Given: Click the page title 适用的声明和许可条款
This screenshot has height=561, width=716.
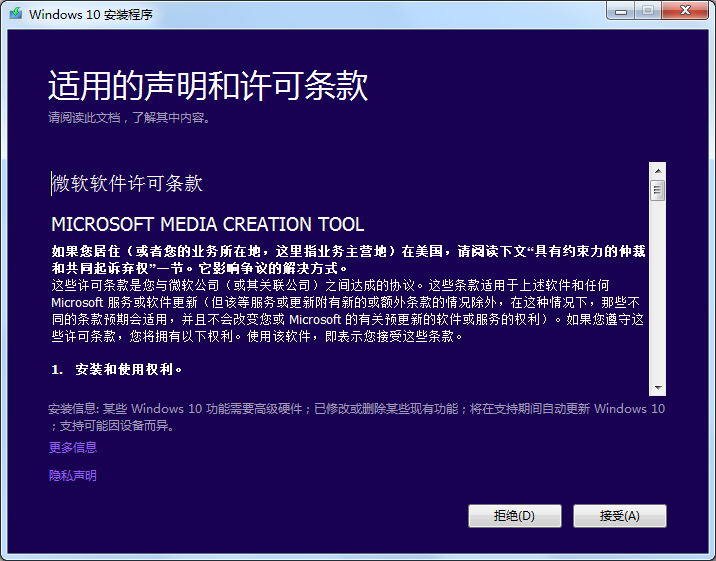Looking at the screenshot, I should (x=208, y=85).
